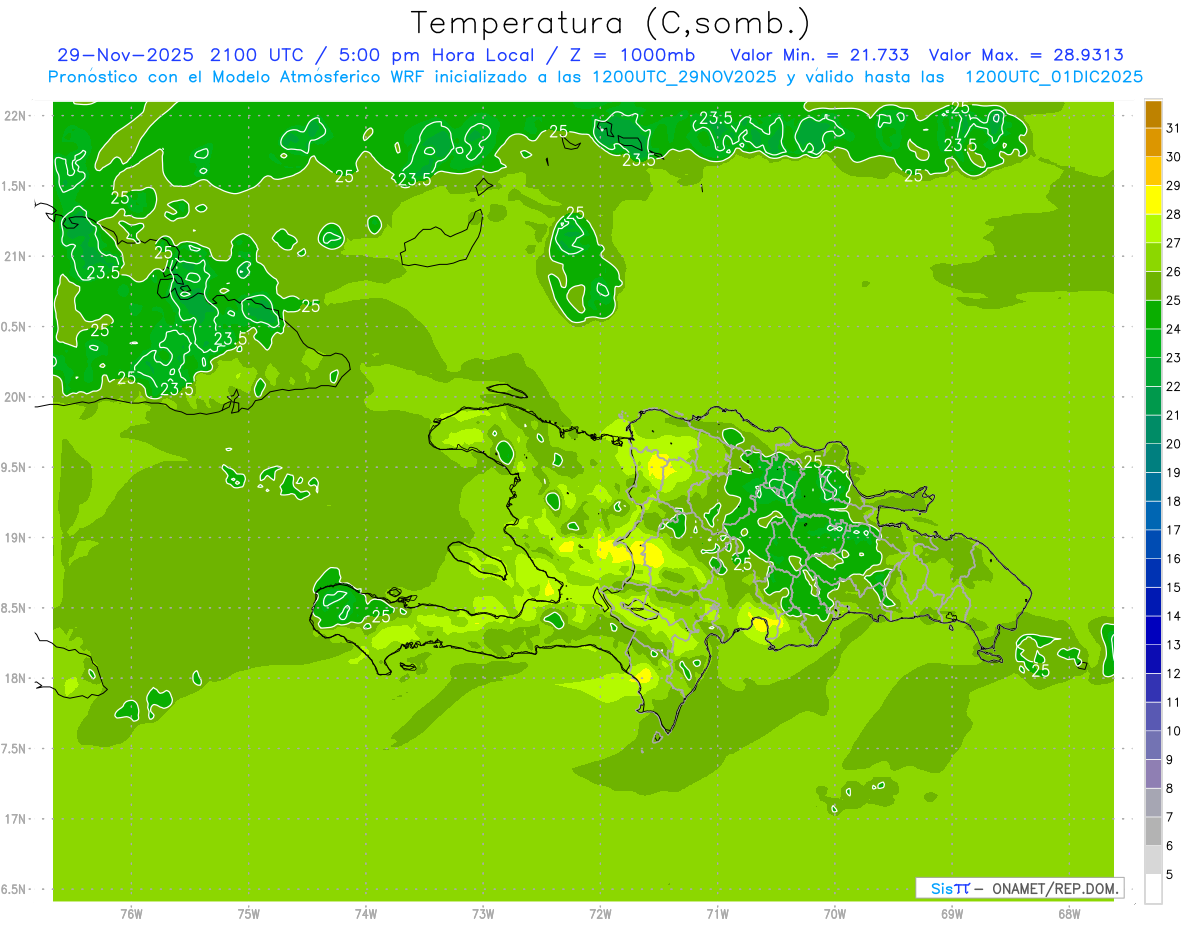Viewport: 1200px width, 927px height.
Task: Click the 68W longitude axis label
Action: click(x=1069, y=914)
